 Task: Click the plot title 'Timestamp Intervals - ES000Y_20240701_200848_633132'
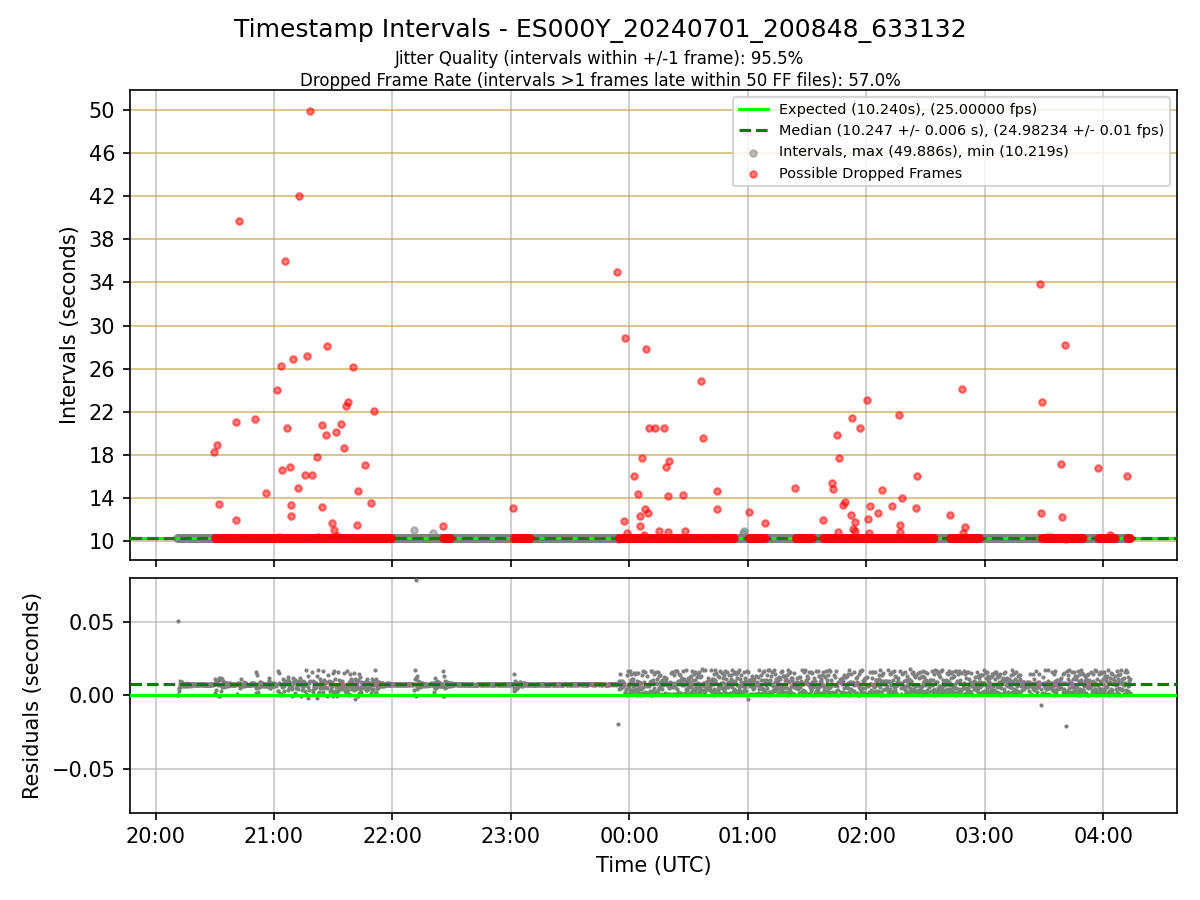click(x=600, y=29)
